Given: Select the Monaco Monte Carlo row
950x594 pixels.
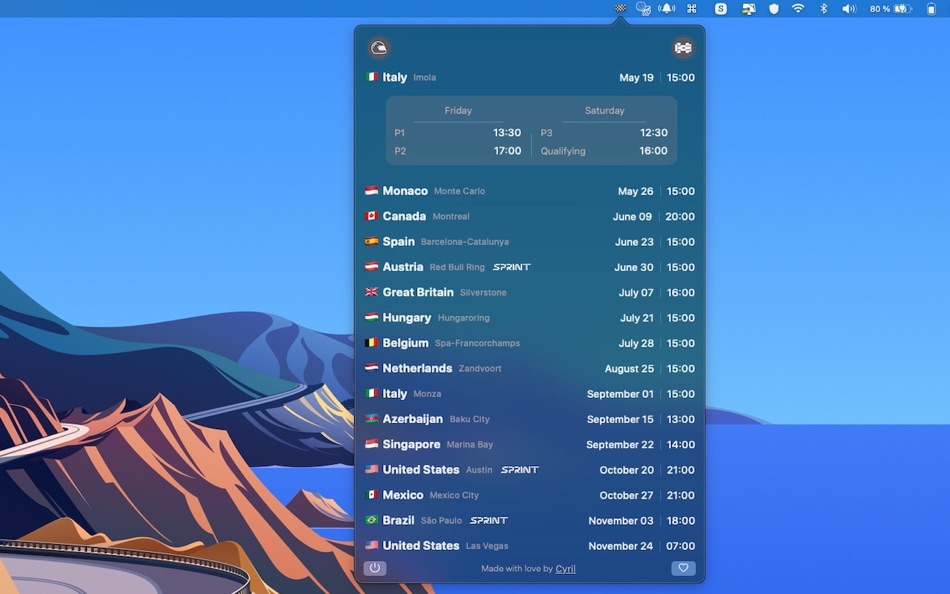Looking at the screenshot, I should 530,191.
